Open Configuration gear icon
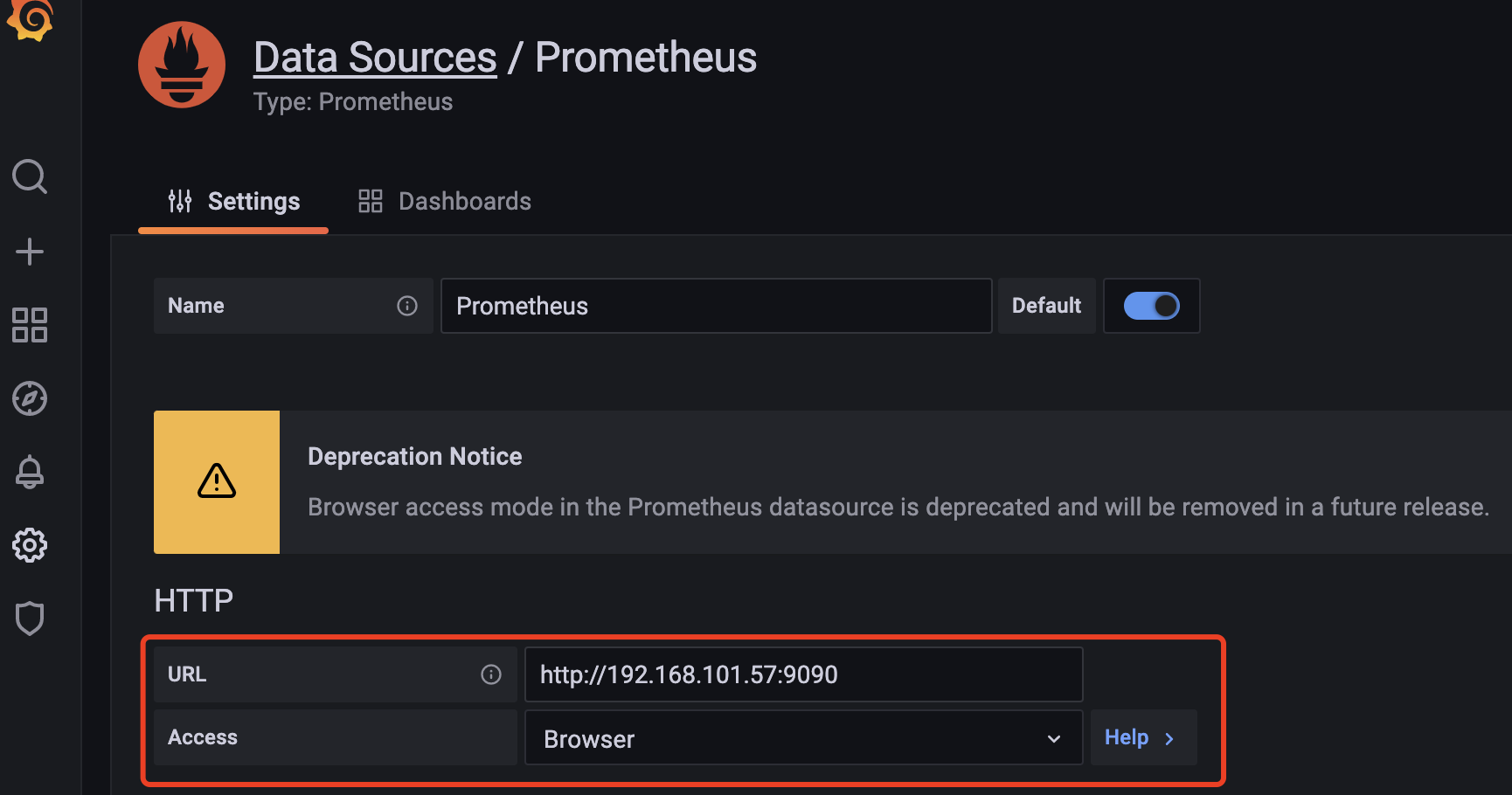Image resolution: width=1512 pixels, height=795 pixels. 30,545
